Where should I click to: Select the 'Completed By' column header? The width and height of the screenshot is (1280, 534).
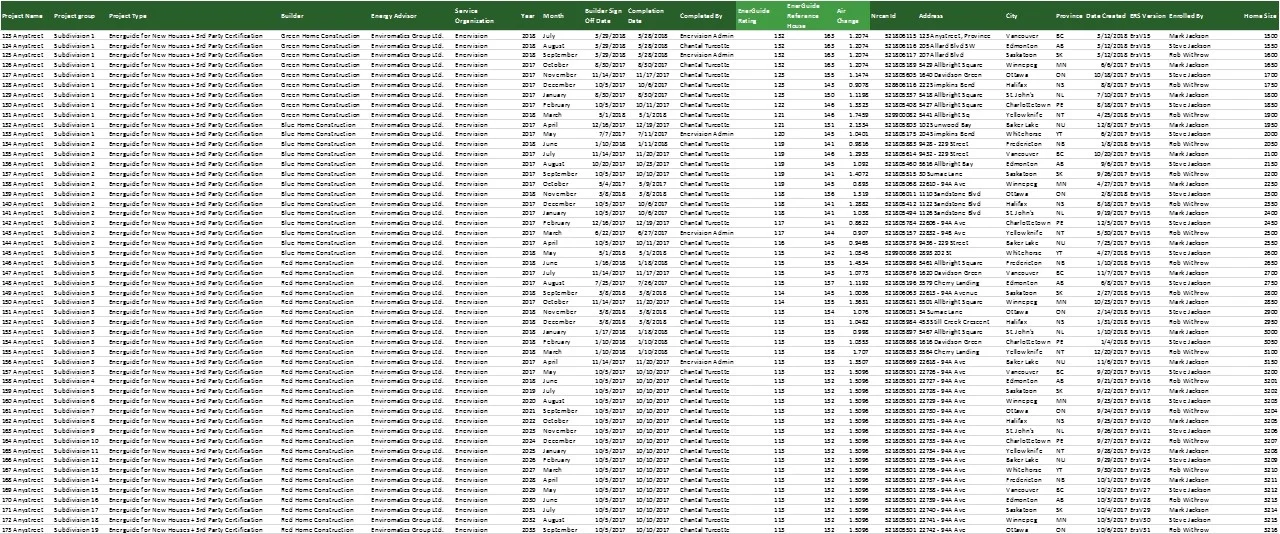click(701, 17)
